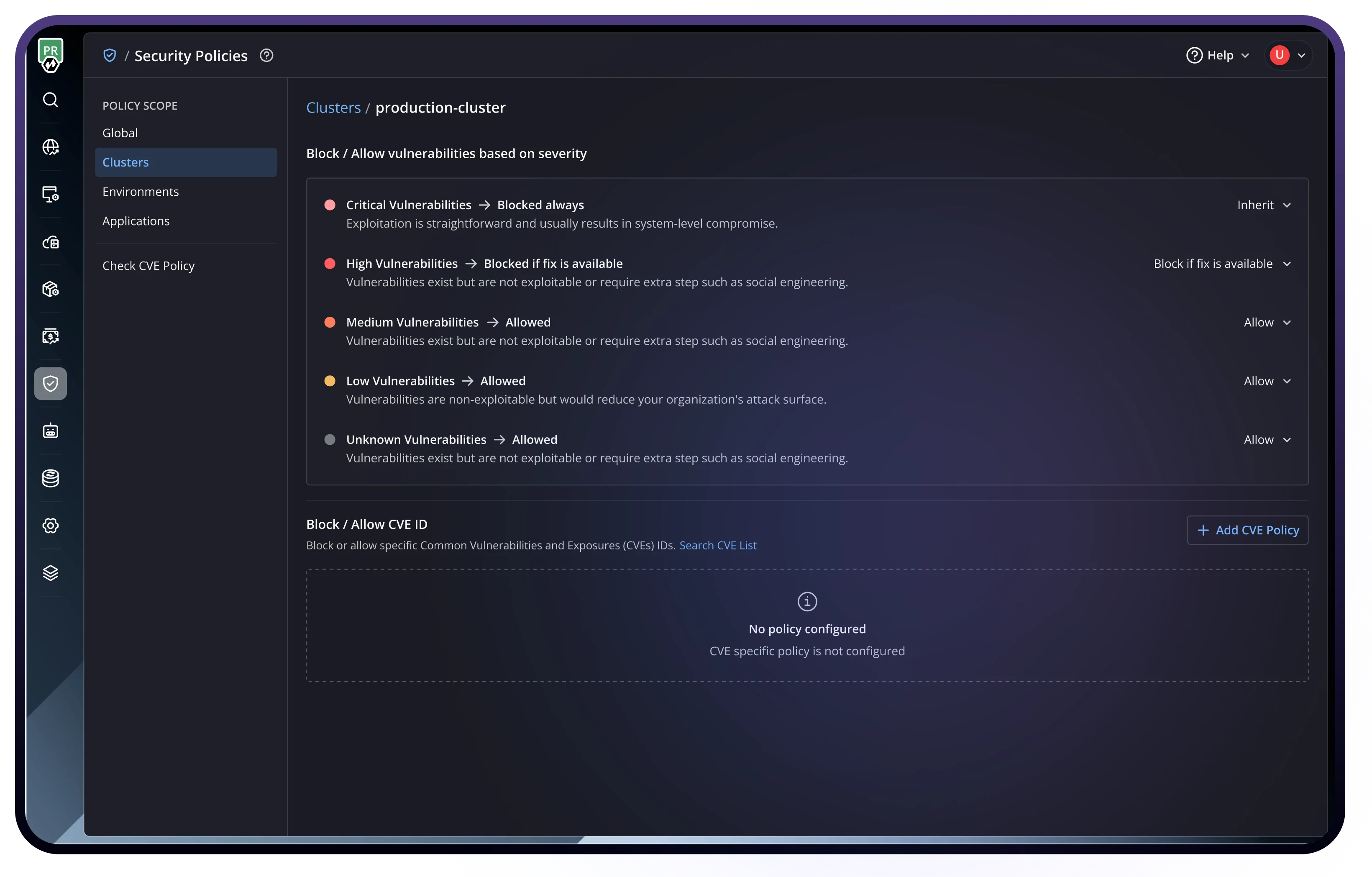1372x877 pixels.
Task: Select Environments policy scope
Action: tap(141, 192)
